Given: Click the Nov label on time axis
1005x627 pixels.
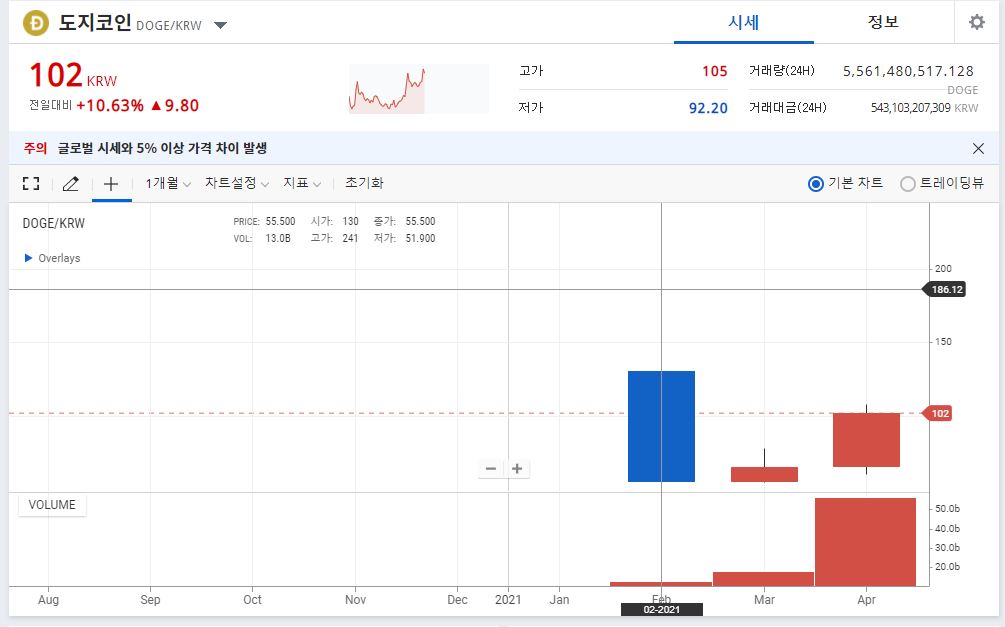Looking at the screenshot, I should 355,600.
